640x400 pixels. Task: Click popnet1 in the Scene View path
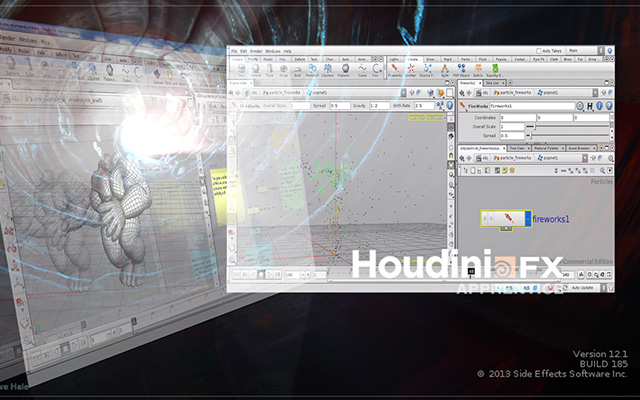(317, 93)
